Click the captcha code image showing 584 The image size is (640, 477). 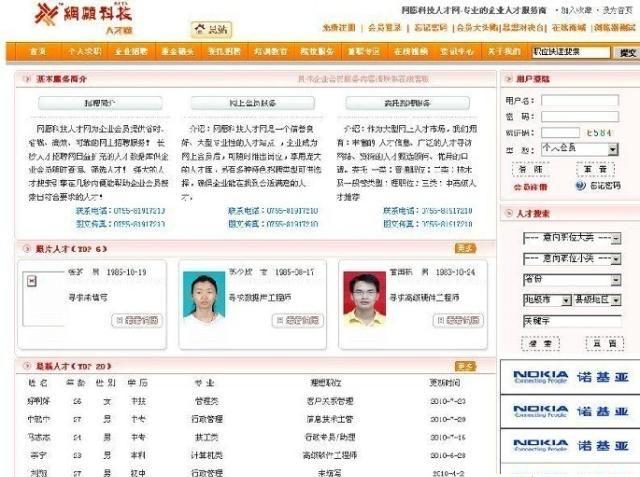[x=598, y=133]
